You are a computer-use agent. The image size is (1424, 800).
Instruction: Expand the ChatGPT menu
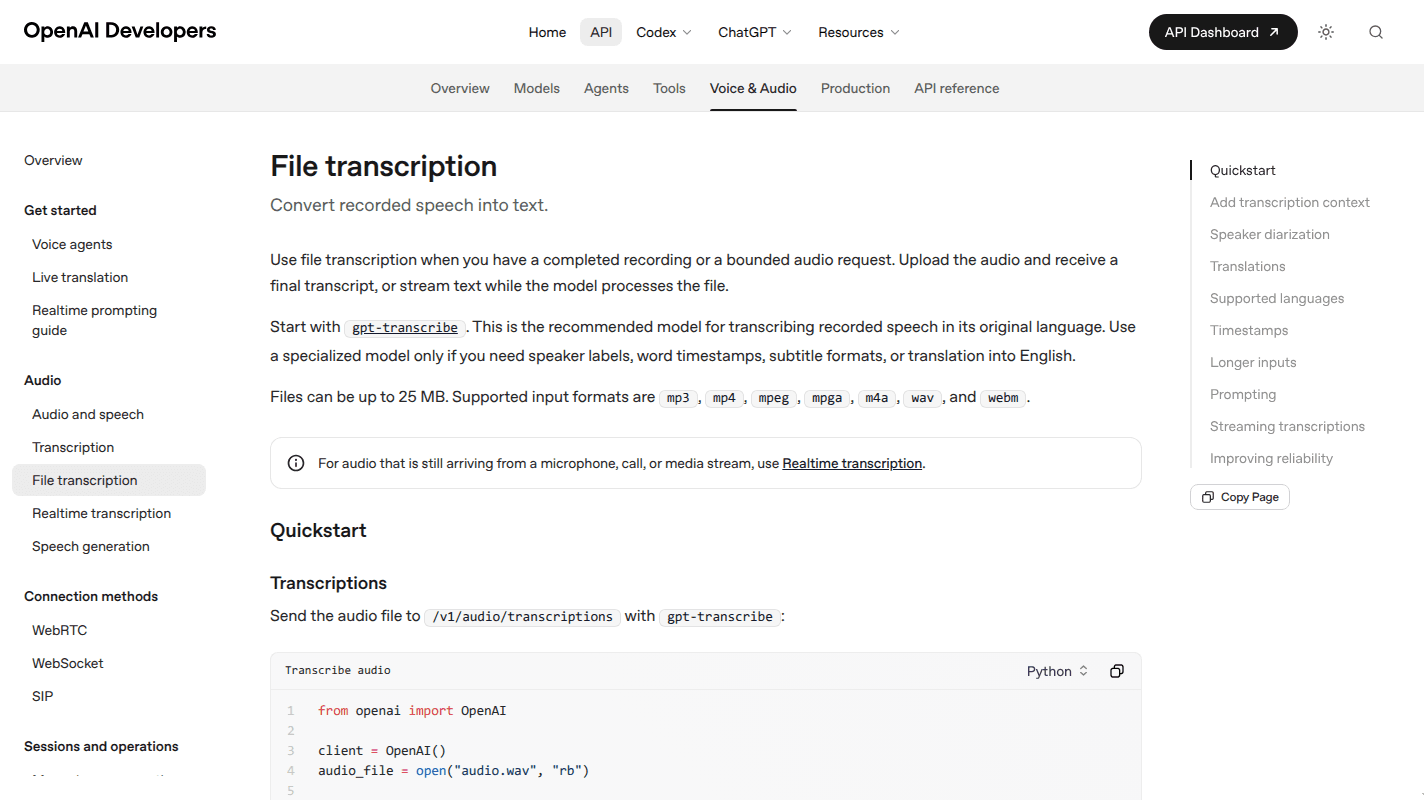click(755, 32)
